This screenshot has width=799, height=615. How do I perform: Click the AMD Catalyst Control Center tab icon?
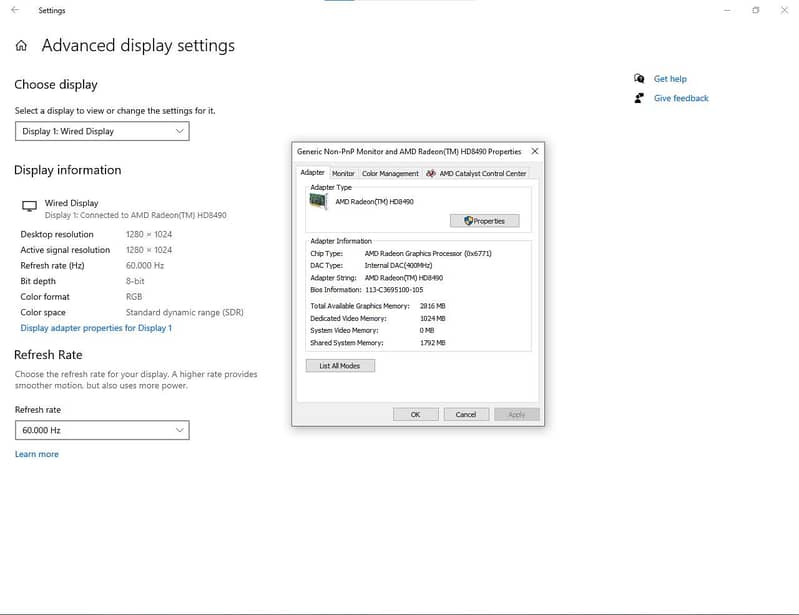[x=431, y=173]
